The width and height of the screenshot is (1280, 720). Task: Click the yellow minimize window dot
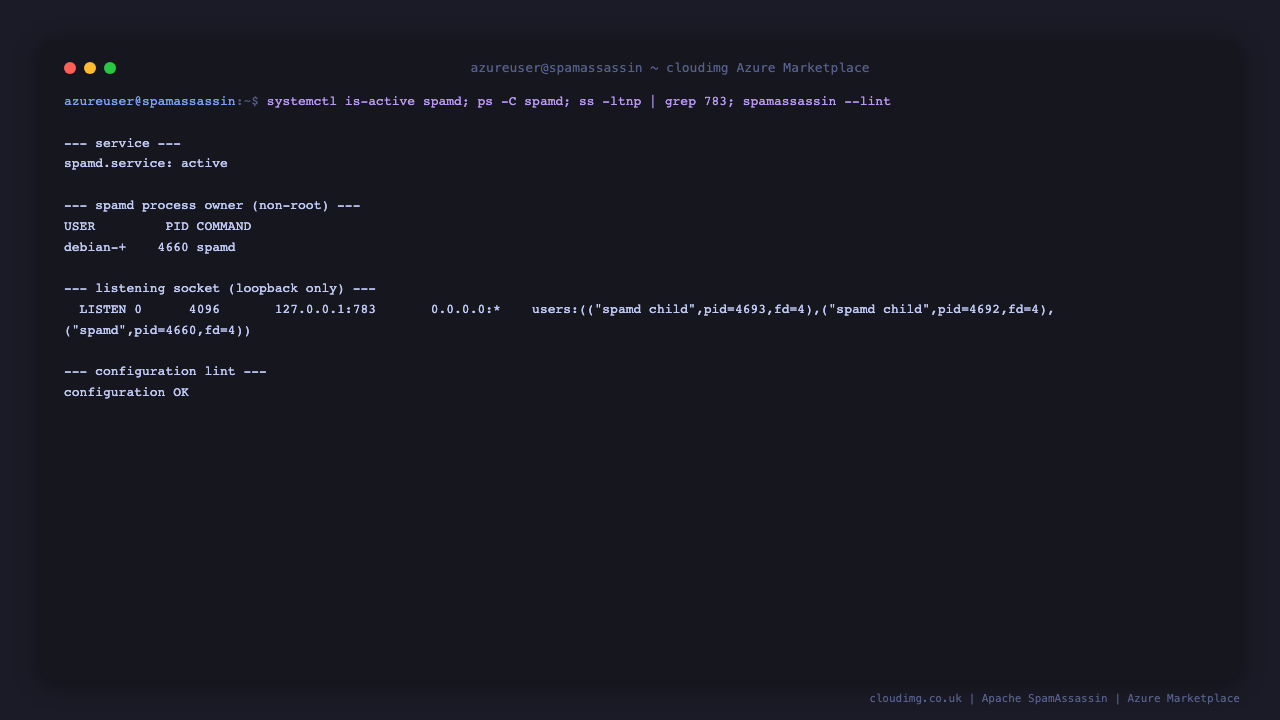coord(90,68)
